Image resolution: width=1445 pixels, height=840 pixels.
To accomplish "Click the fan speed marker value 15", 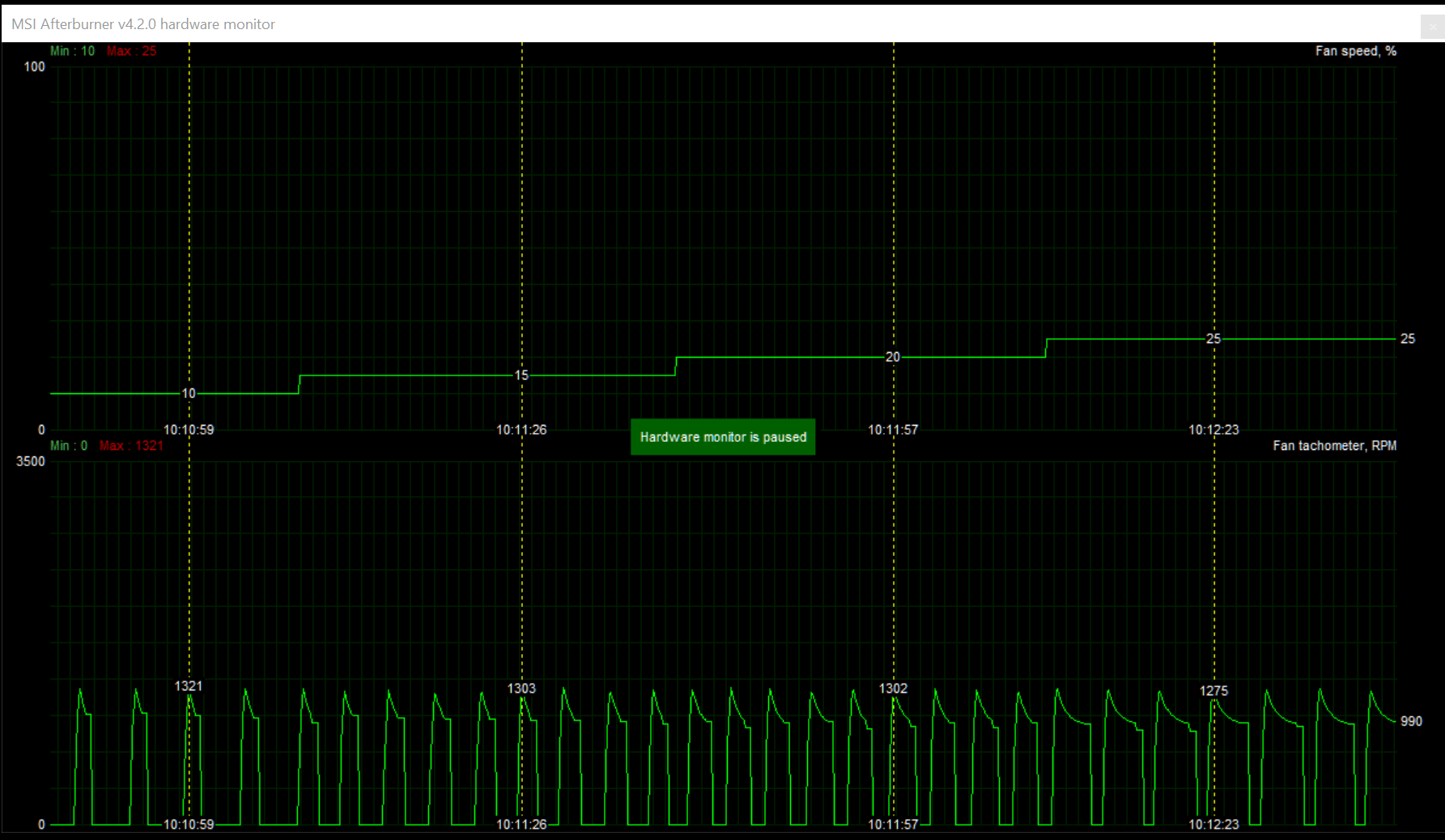I will pyautogui.click(x=521, y=375).
